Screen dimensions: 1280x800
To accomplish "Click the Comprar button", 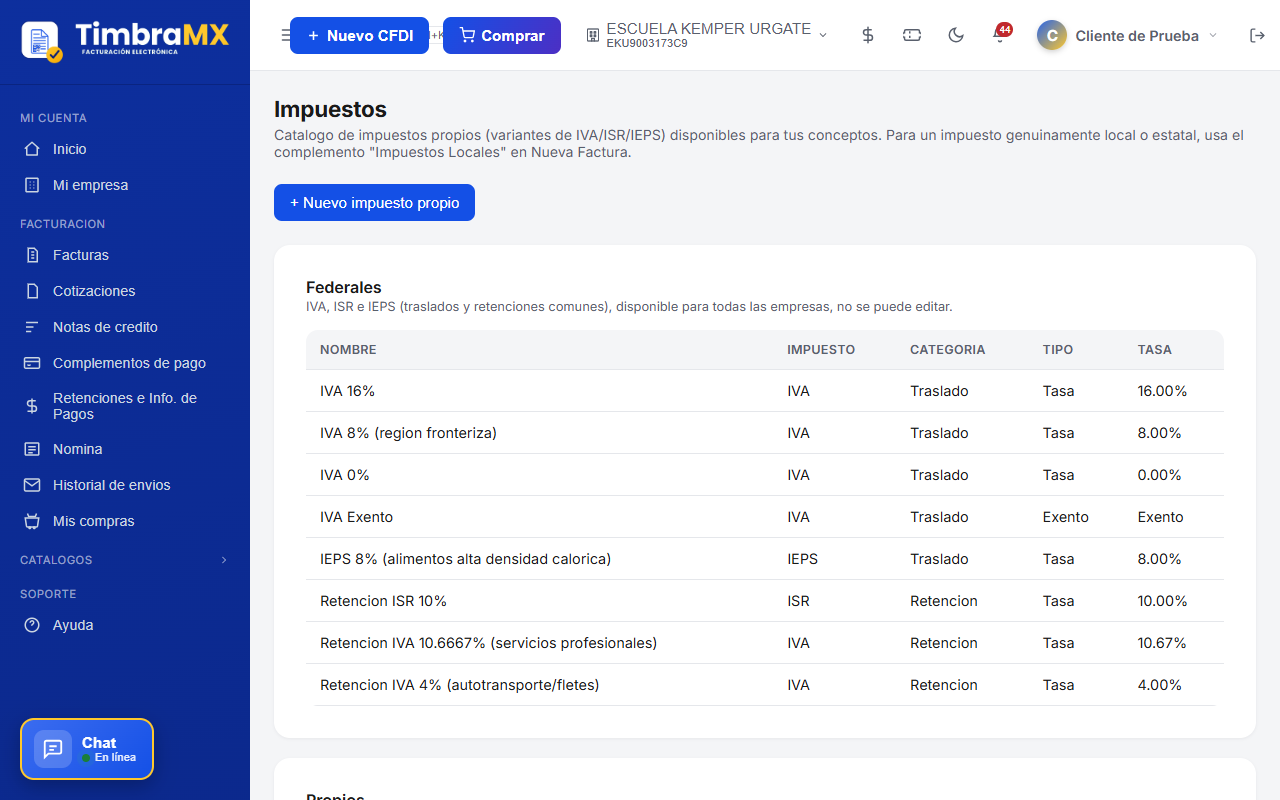I will point(502,35).
